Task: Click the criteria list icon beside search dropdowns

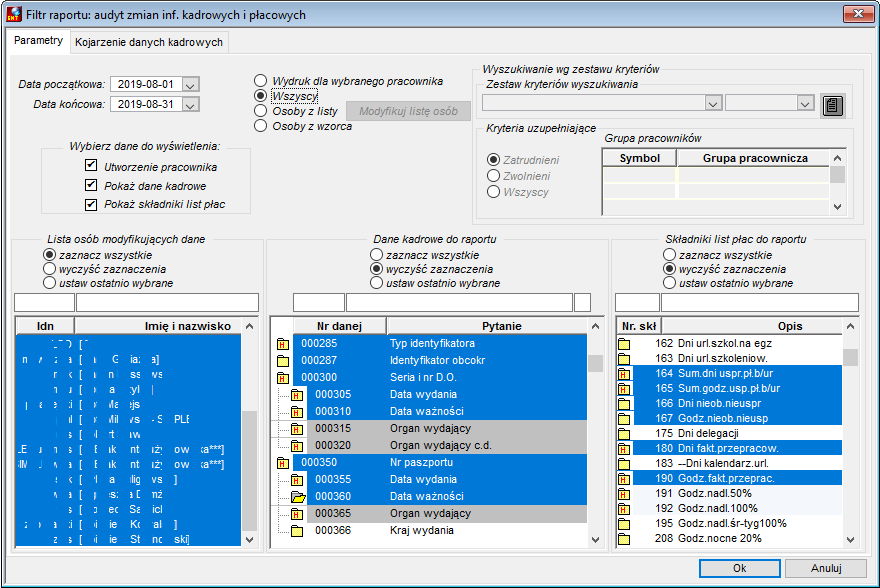Action: coord(832,105)
